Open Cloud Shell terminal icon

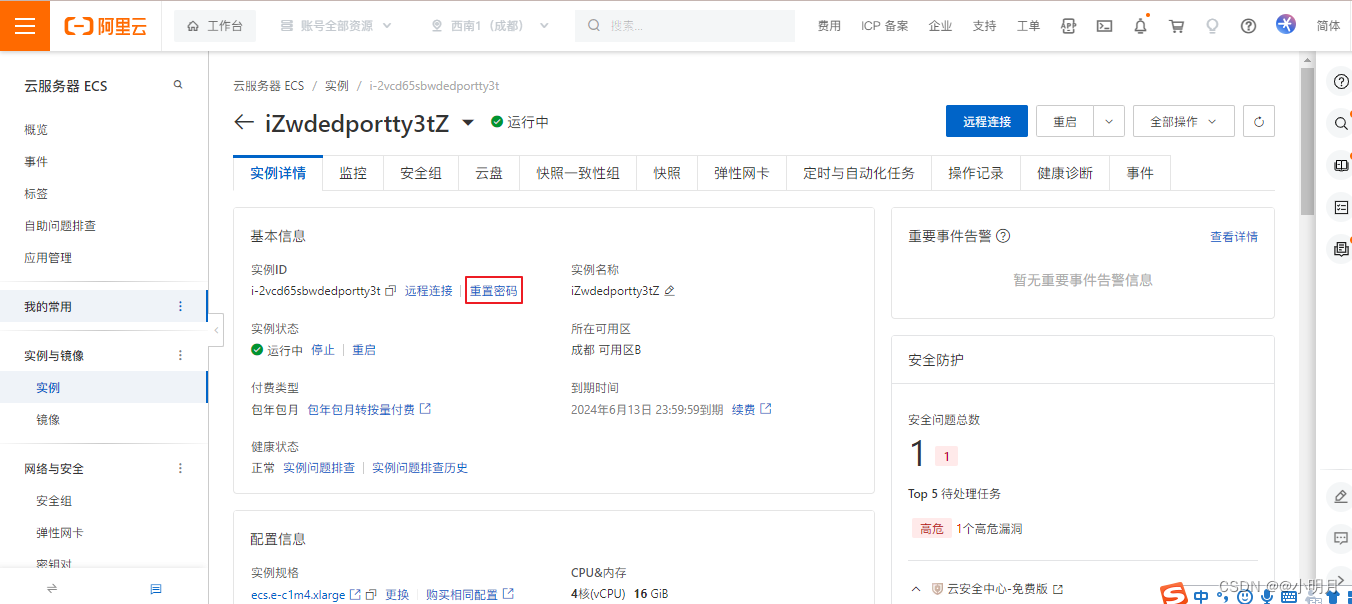click(1104, 26)
